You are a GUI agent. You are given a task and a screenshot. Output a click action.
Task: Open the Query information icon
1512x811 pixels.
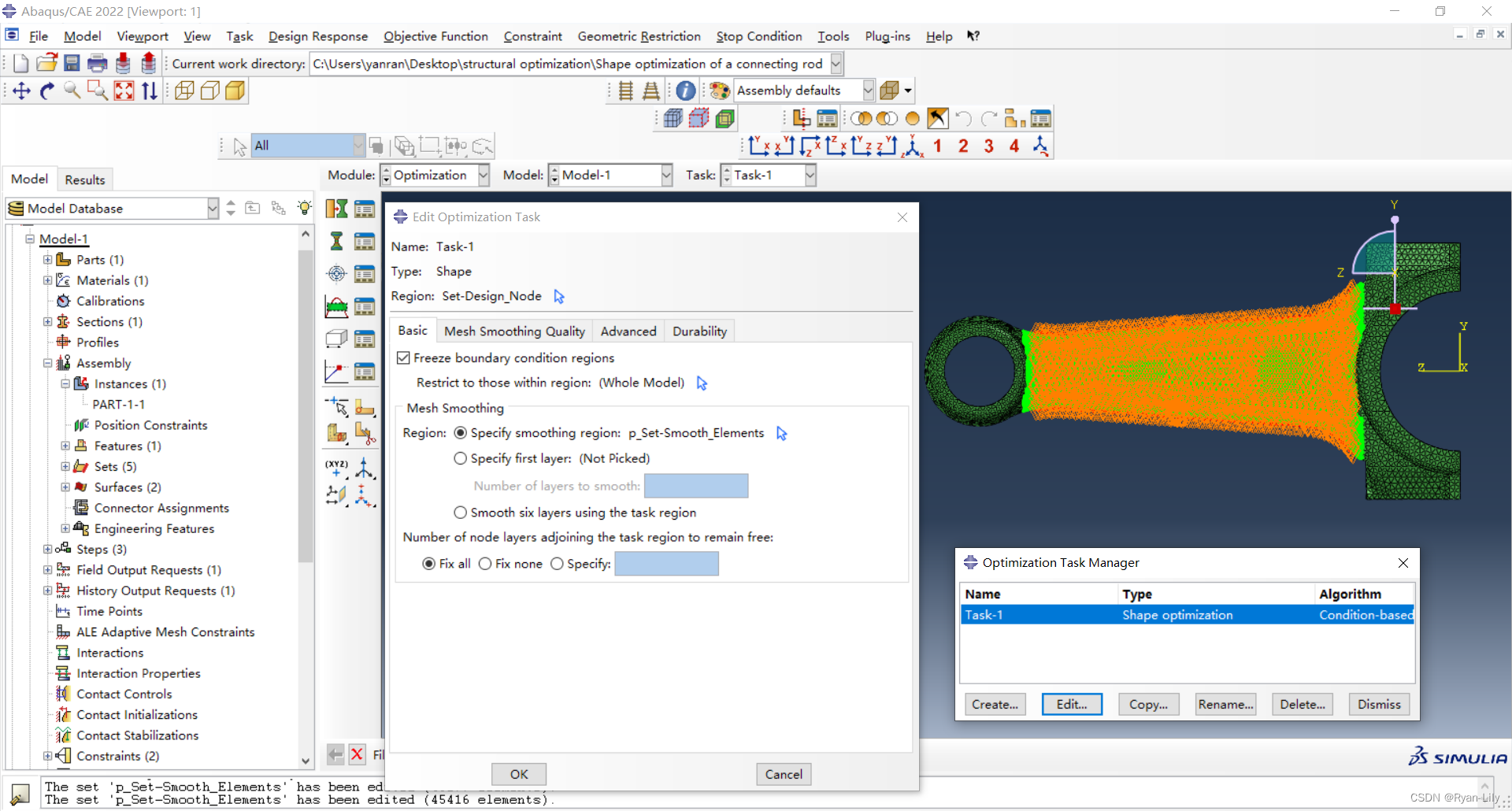686,91
